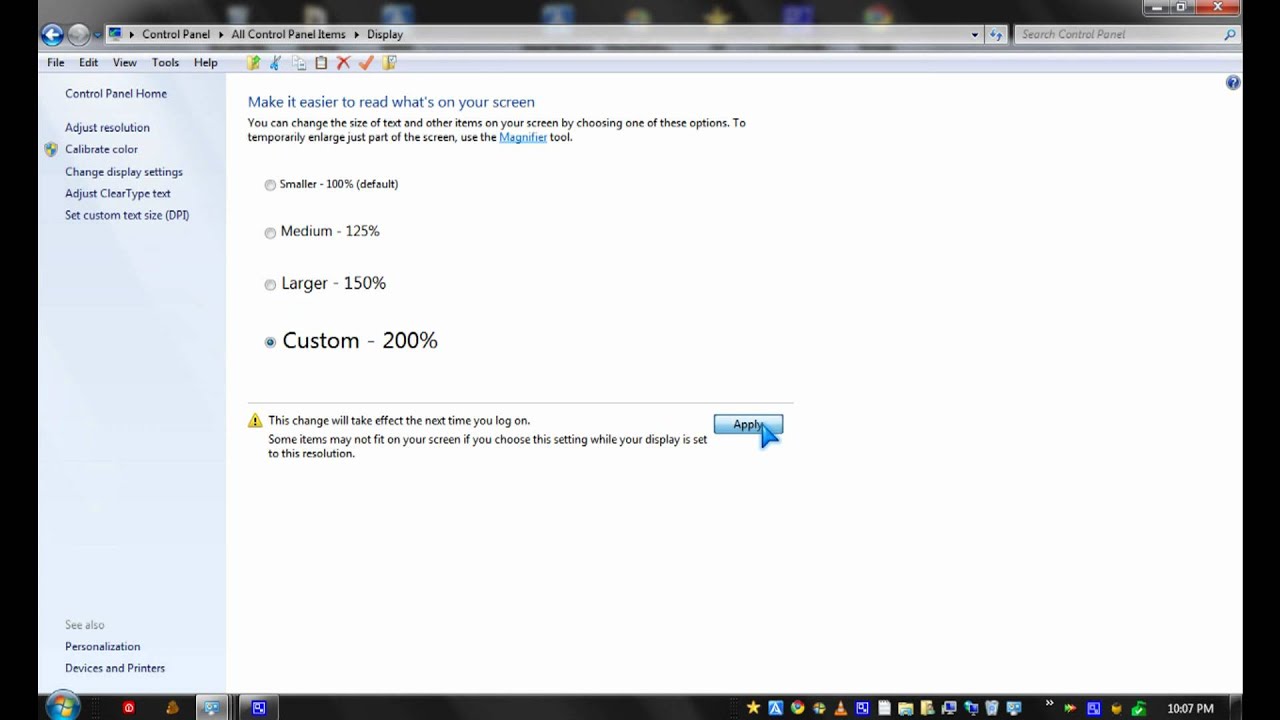Image resolution: width=1280 pixels, height=720 pixels.
Task: Click the yellow star icon in taskbar
Action: (x=753, y=708)
